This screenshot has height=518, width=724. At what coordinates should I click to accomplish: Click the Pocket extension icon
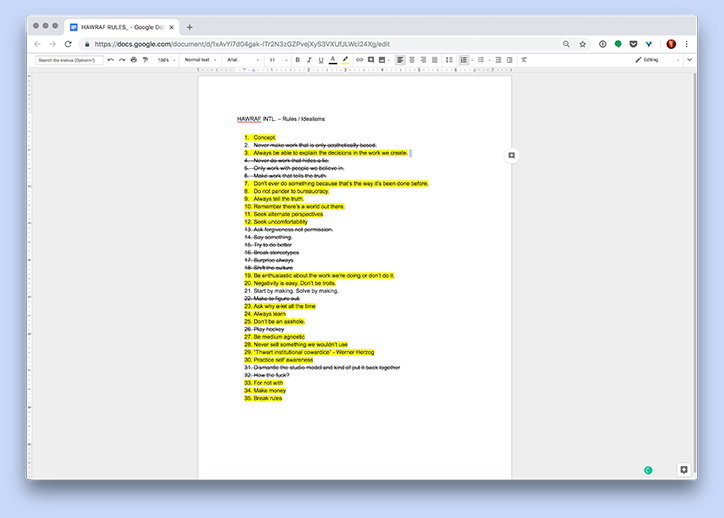pyautogui.click(x=634, y=44)
